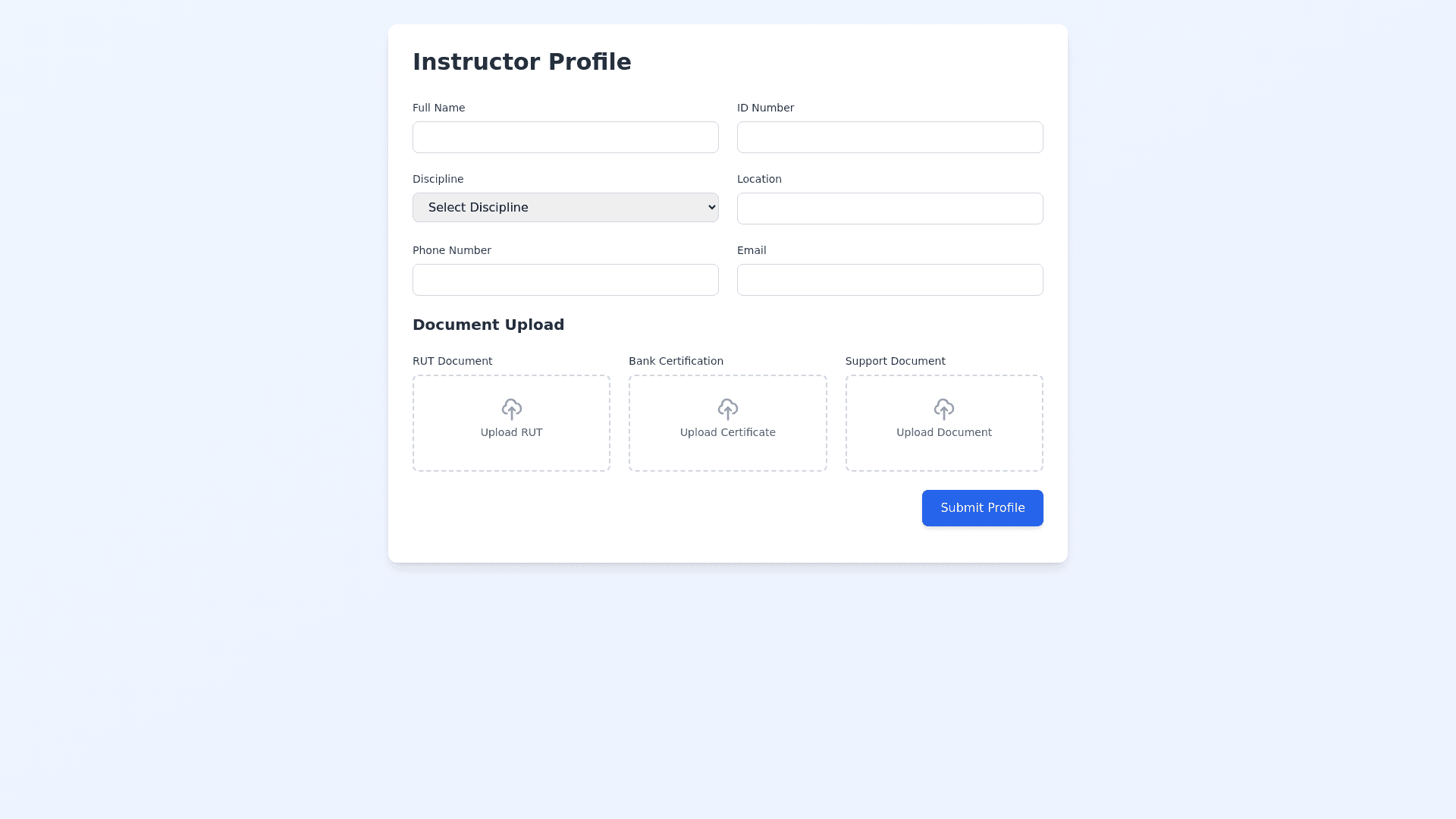Click the "Phone Number" label text

point(451,250)
